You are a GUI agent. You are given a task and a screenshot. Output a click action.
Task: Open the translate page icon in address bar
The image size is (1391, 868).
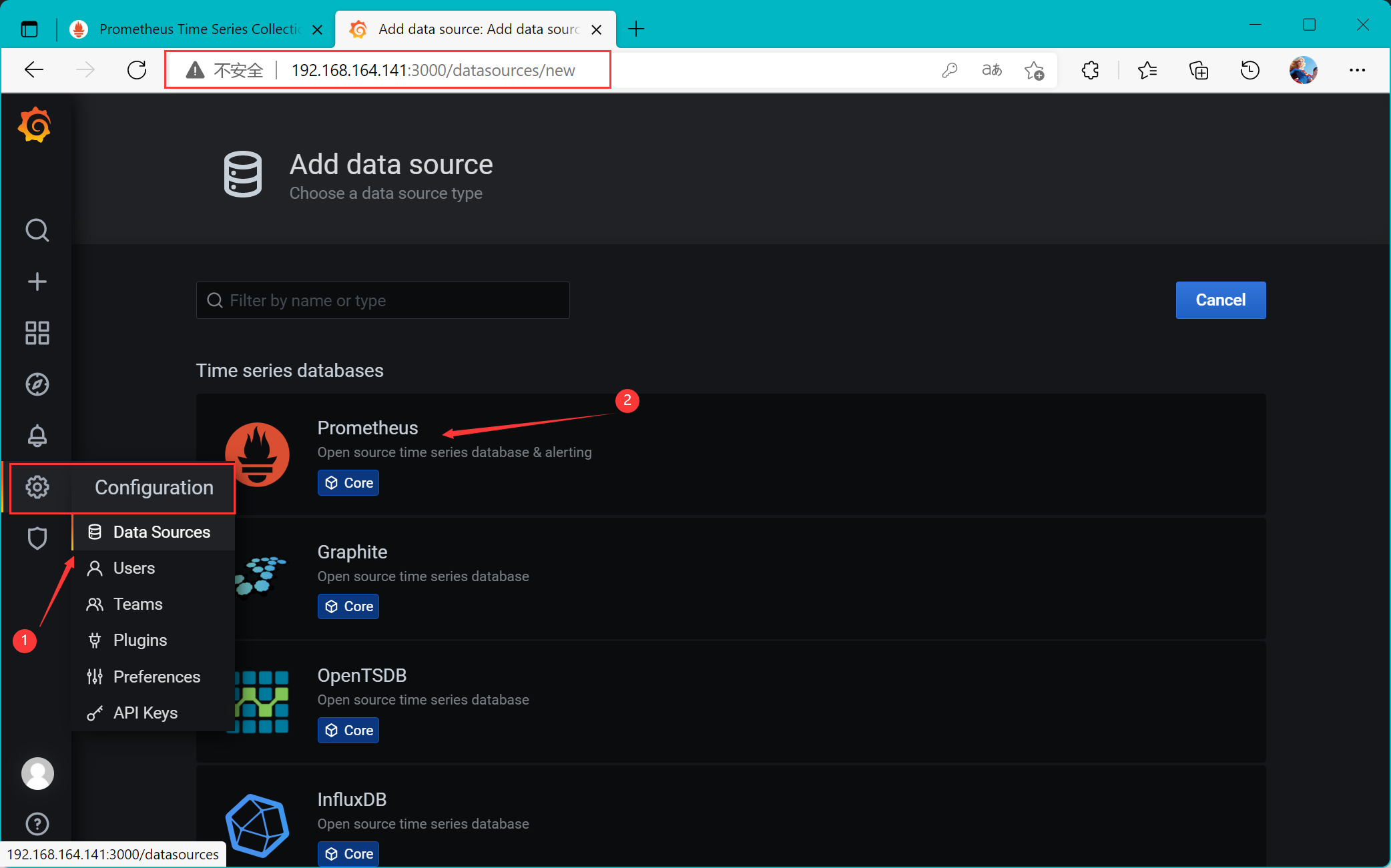coord(992,70)
